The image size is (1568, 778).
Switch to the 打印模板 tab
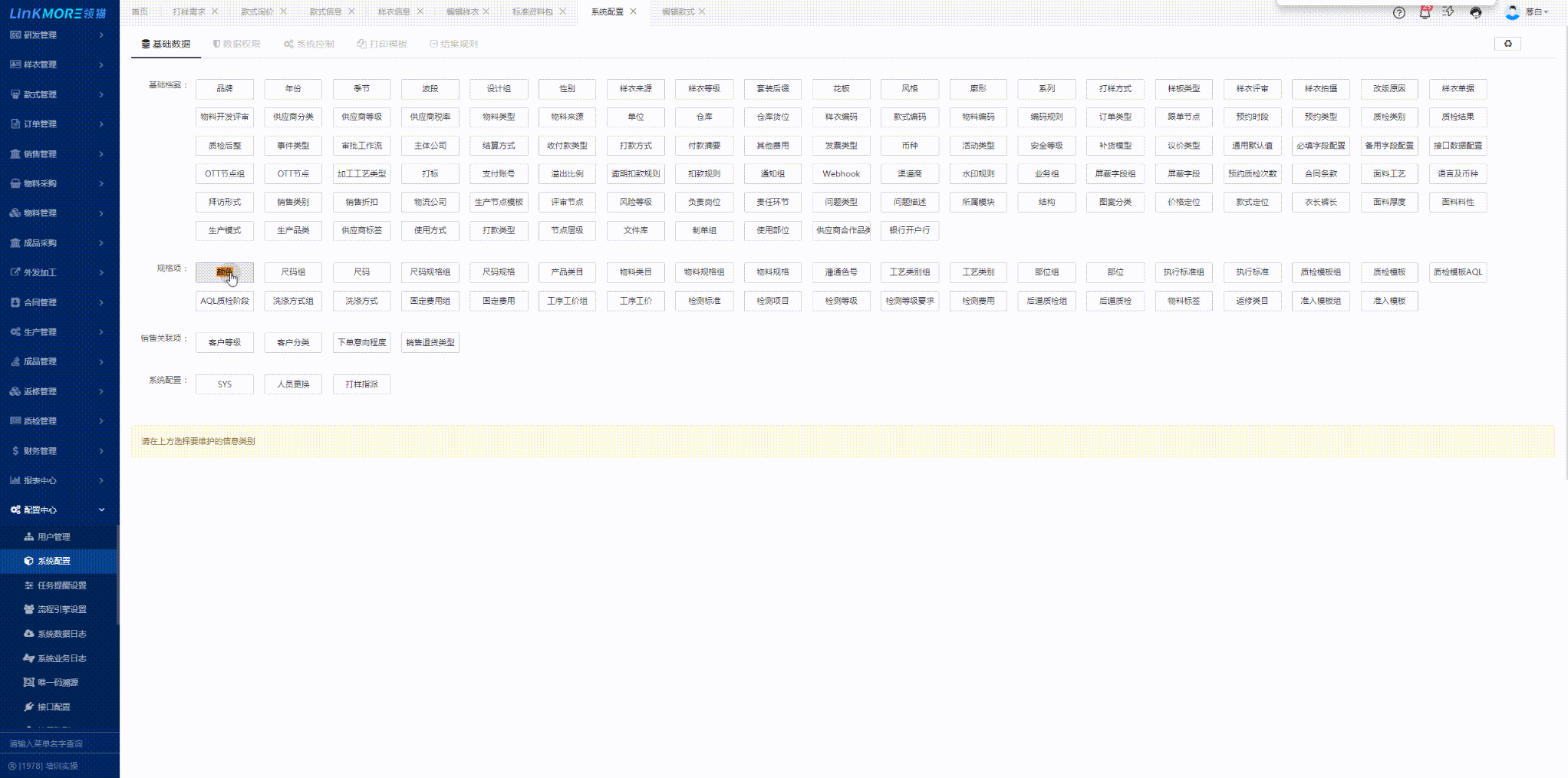pyautogui.click(x=382, y=44)
